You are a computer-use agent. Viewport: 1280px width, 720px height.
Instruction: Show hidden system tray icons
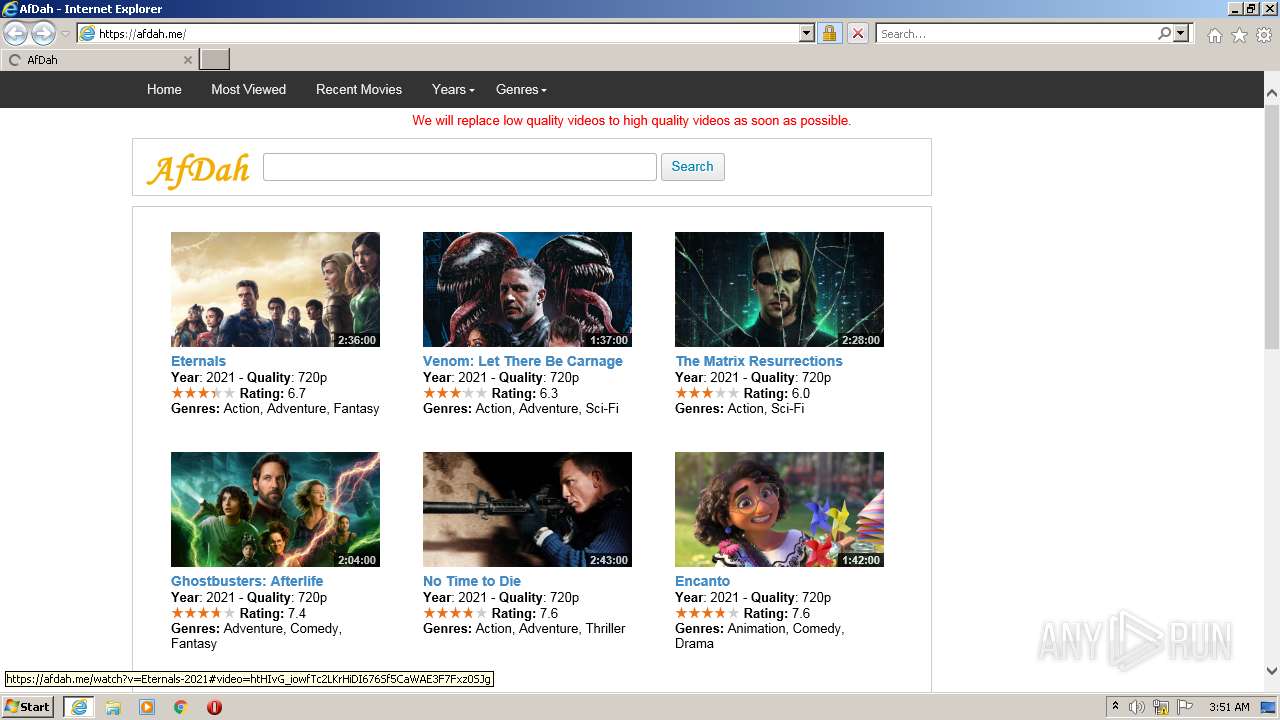(x=1115, y=707)
